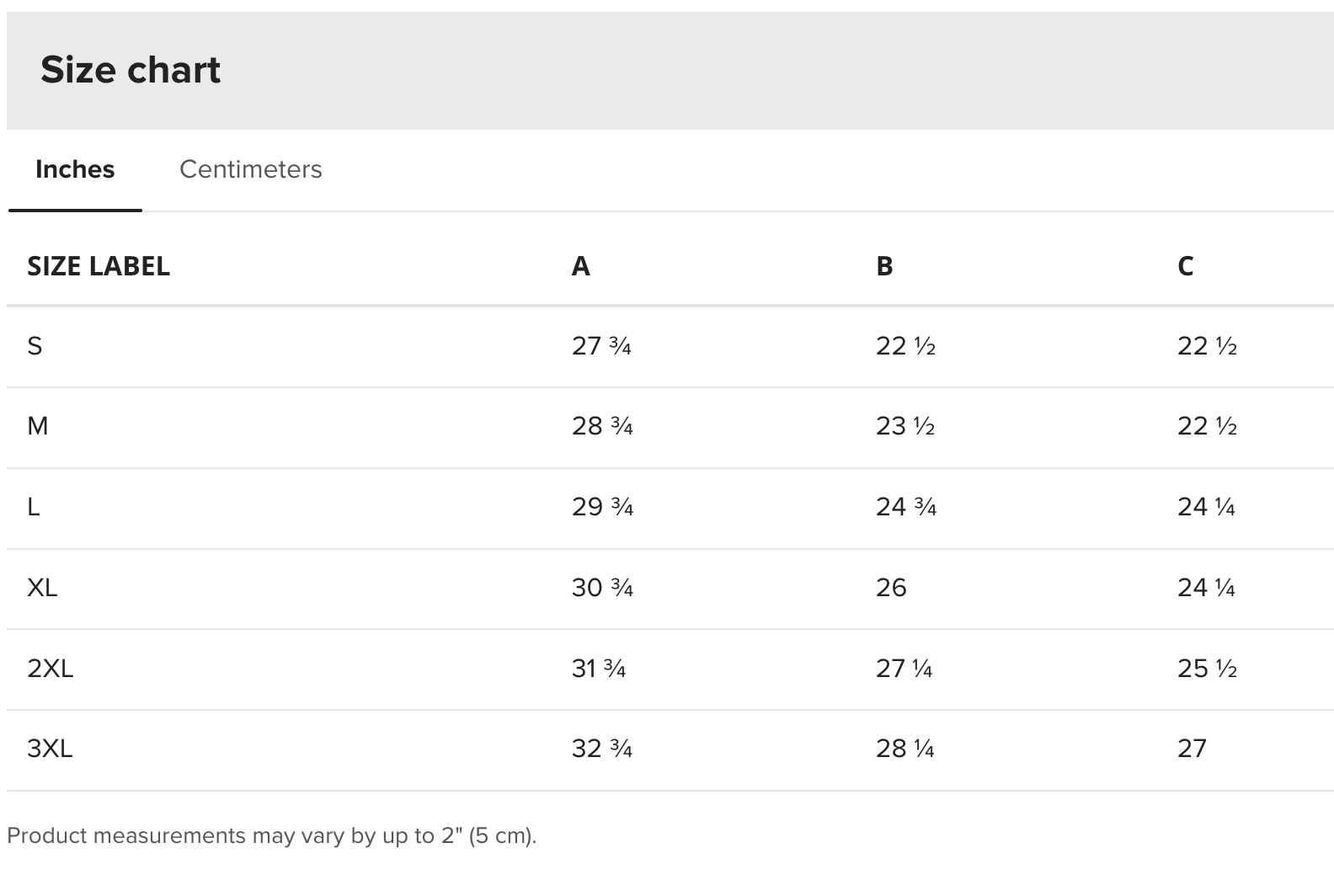This screenshot has width=1334, height=896.
Task: Click column header B
Action: [x=884, y=266]
